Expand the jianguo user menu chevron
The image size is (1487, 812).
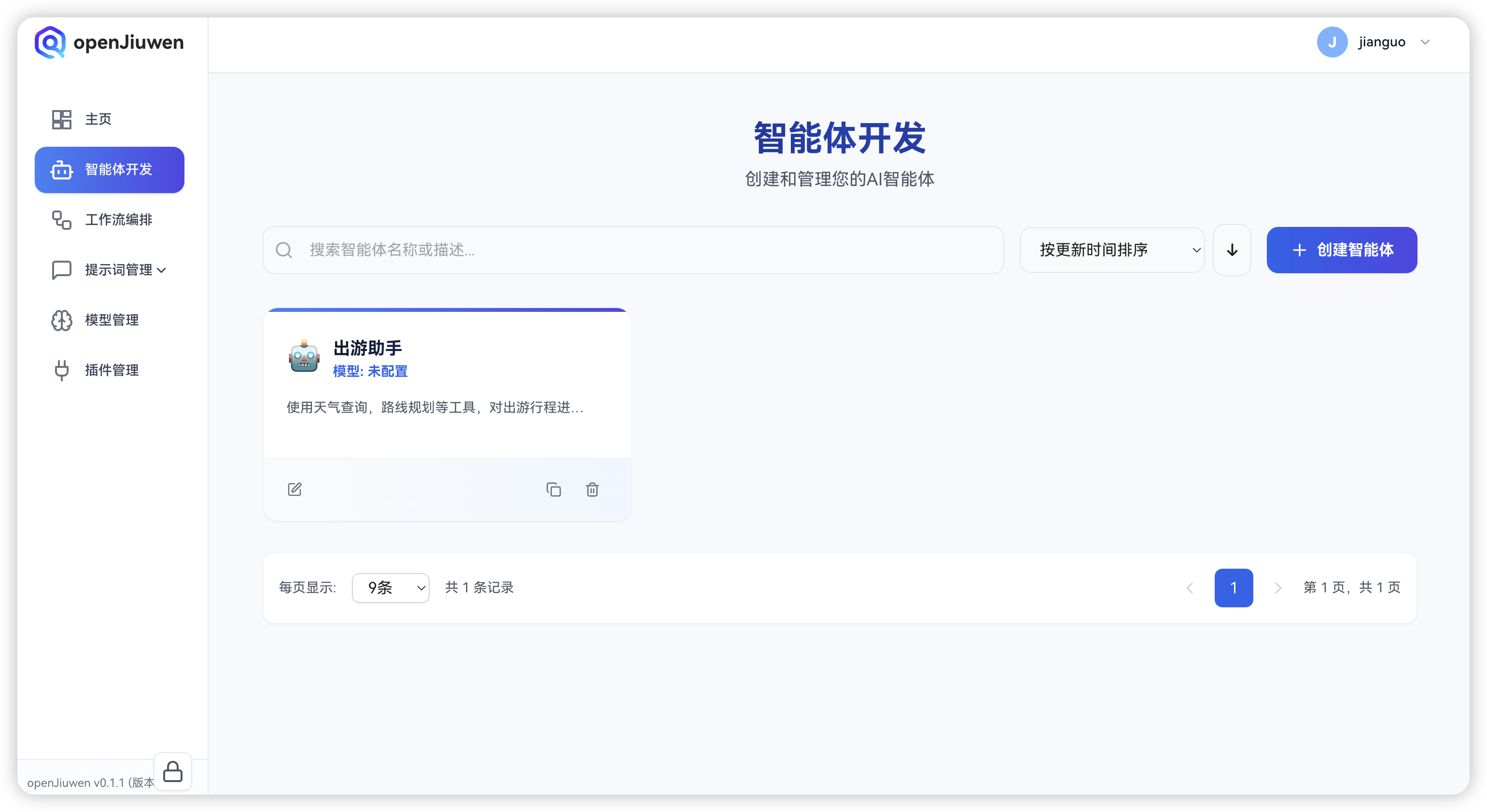(x=1425, y=42)
